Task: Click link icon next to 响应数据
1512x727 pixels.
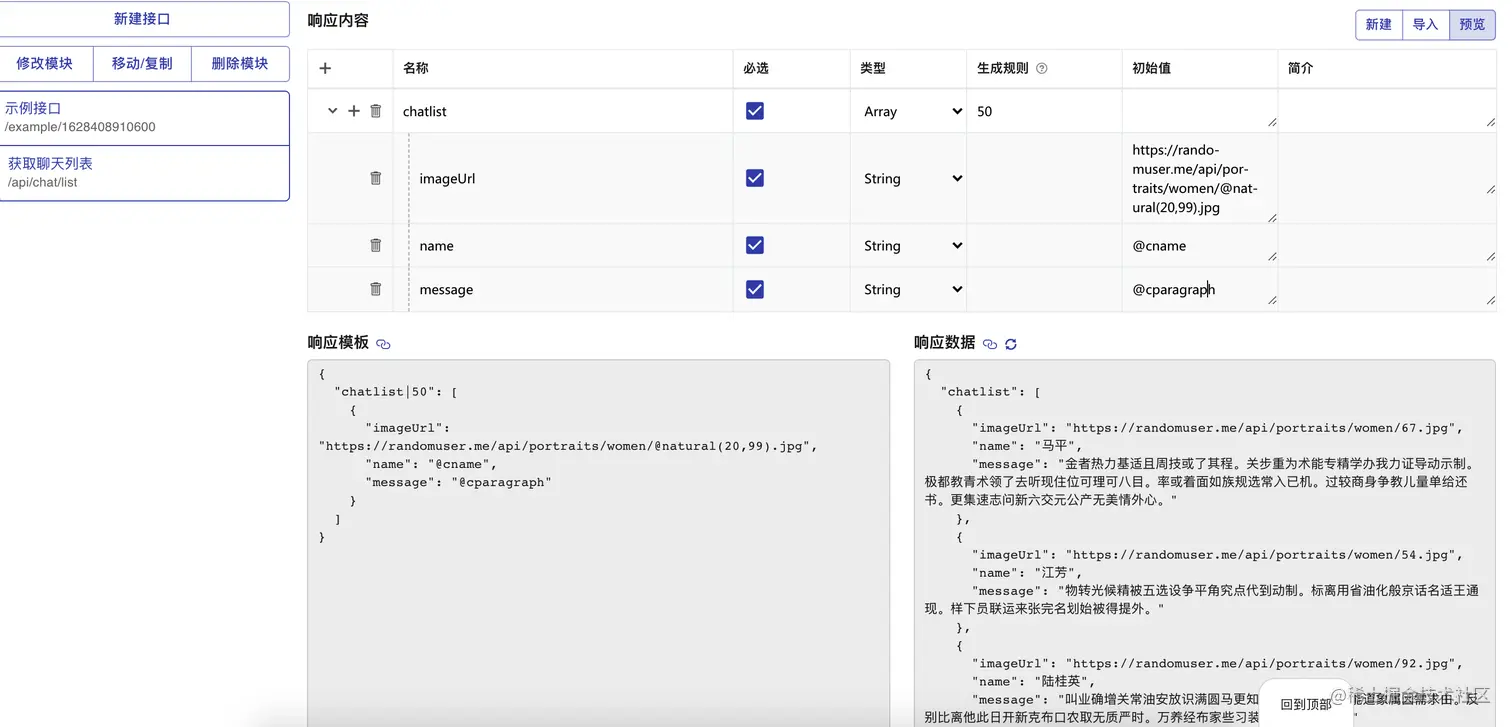Action: (990, 343)
